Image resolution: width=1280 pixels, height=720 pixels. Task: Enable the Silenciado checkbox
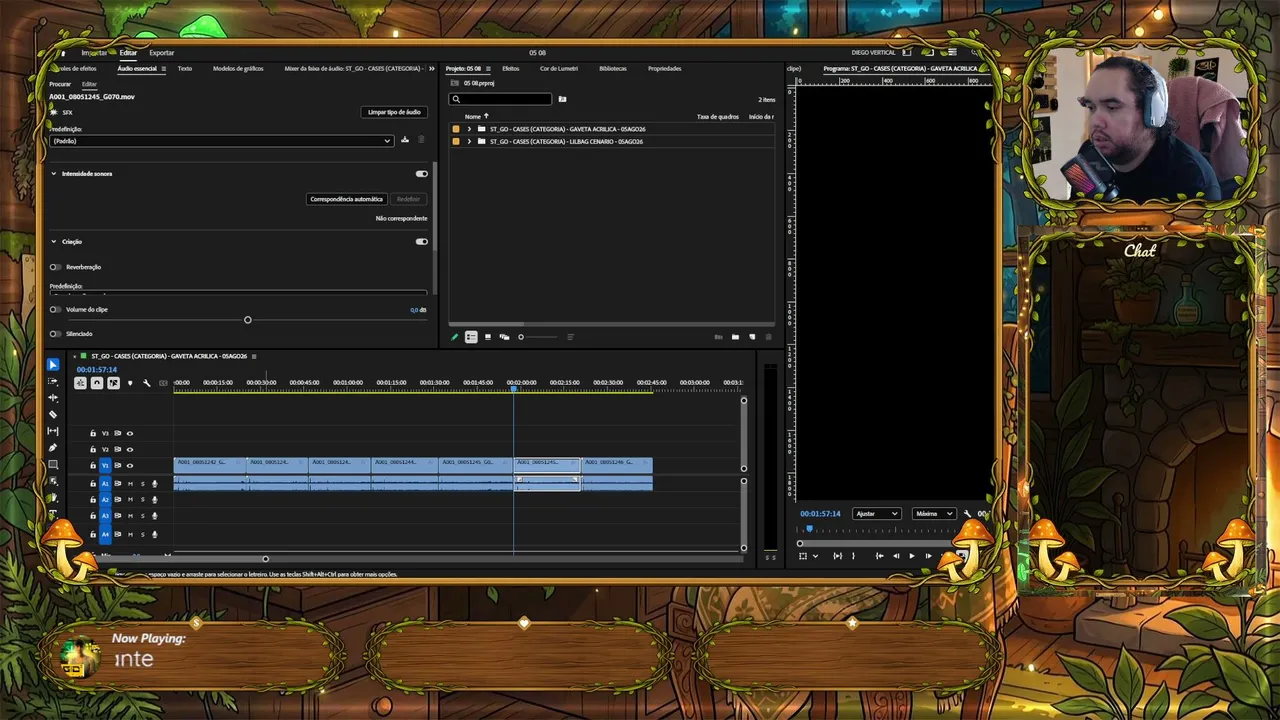pyautogui.click(x=55, y=333)
